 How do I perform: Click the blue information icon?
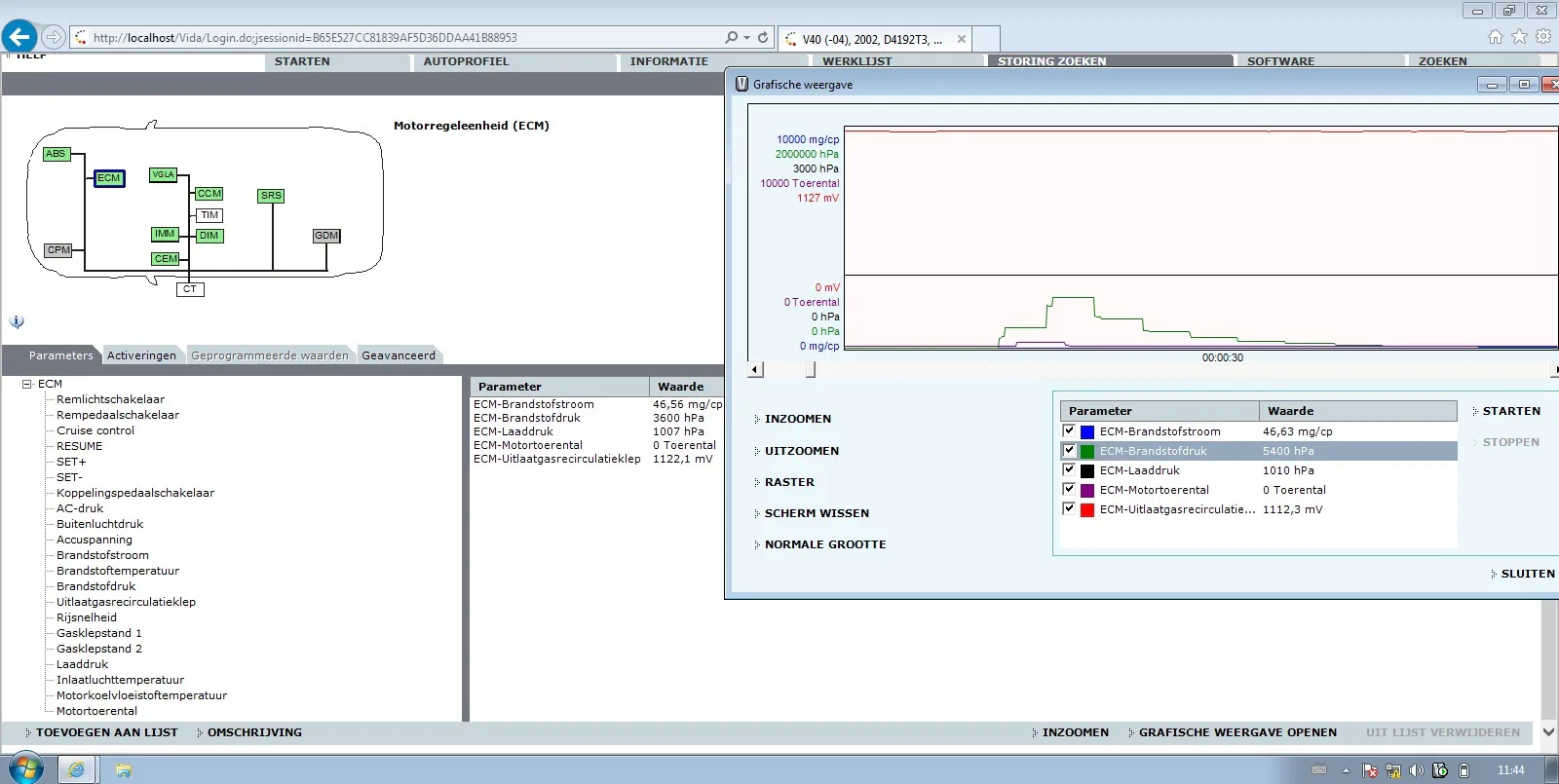coord(17,321)
